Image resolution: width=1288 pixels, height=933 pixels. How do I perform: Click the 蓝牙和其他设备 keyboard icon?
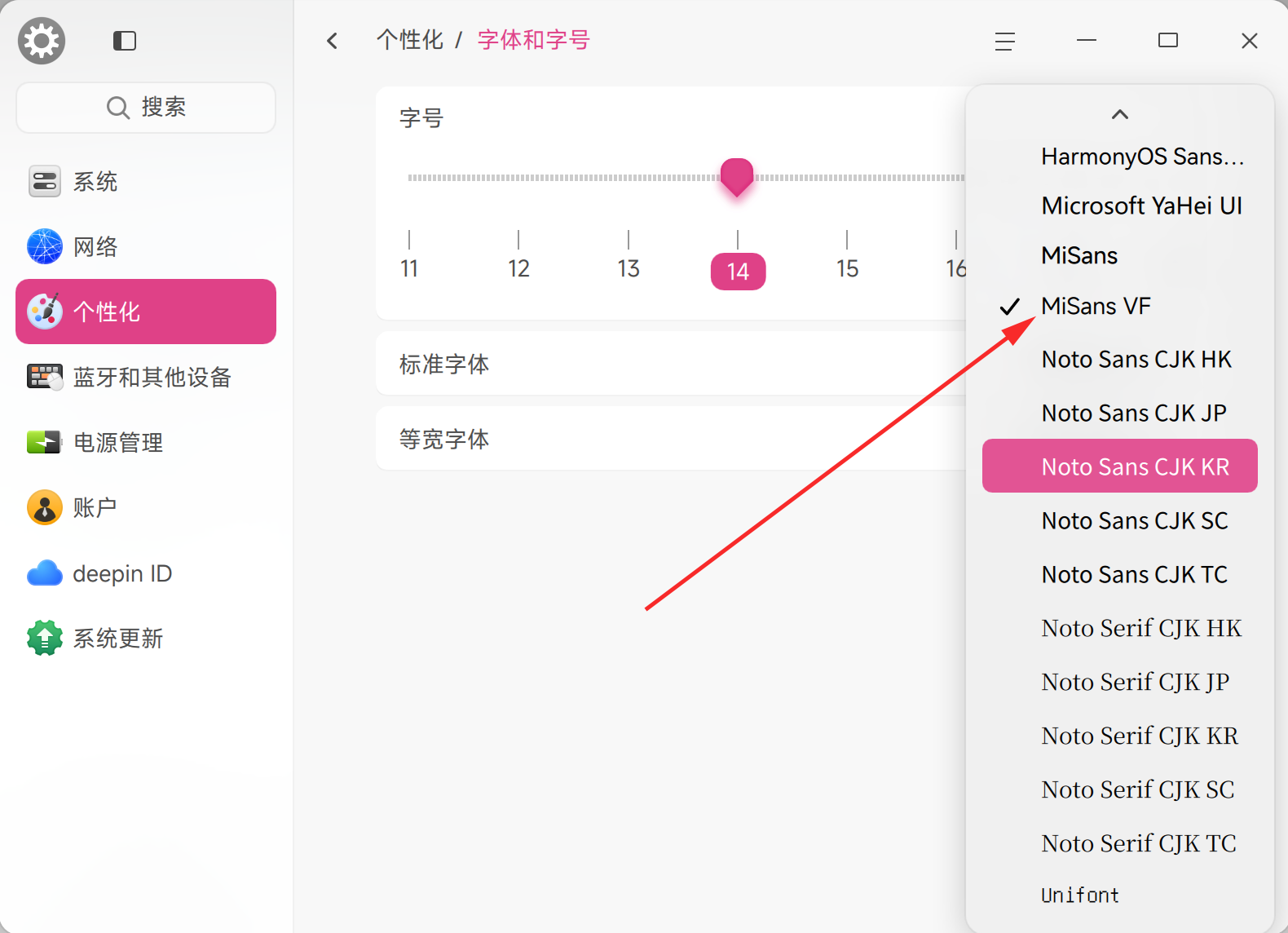45,377
